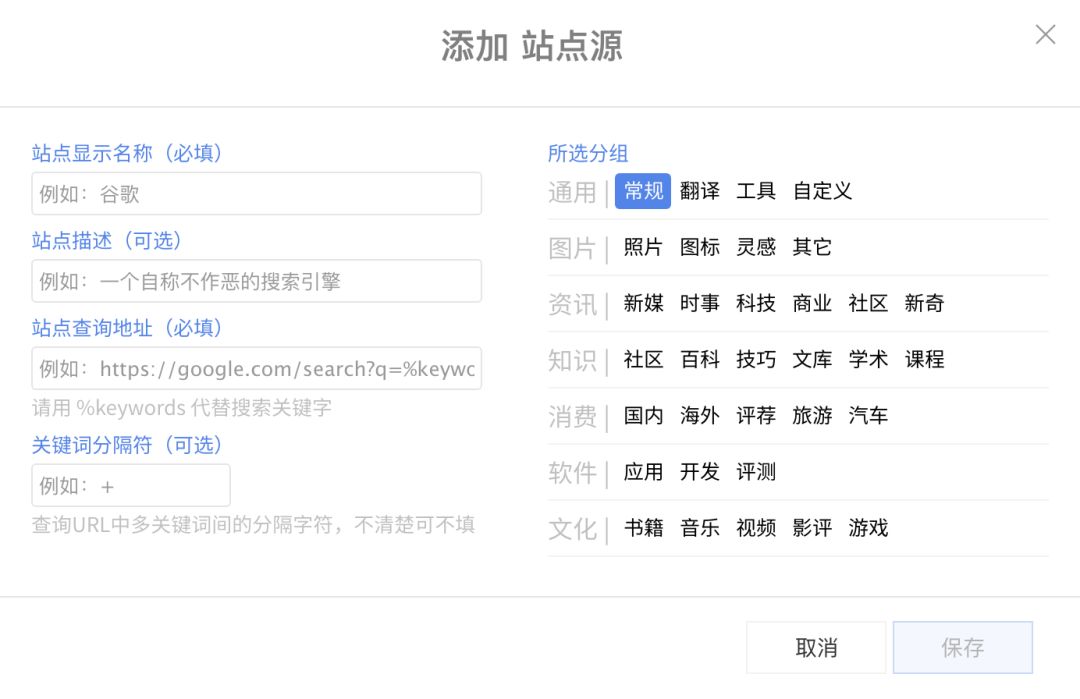Image resolution: width=1080 pixels, height=699 pixels.
Task: Pick the 自定义 group
Action: (822, 191)
